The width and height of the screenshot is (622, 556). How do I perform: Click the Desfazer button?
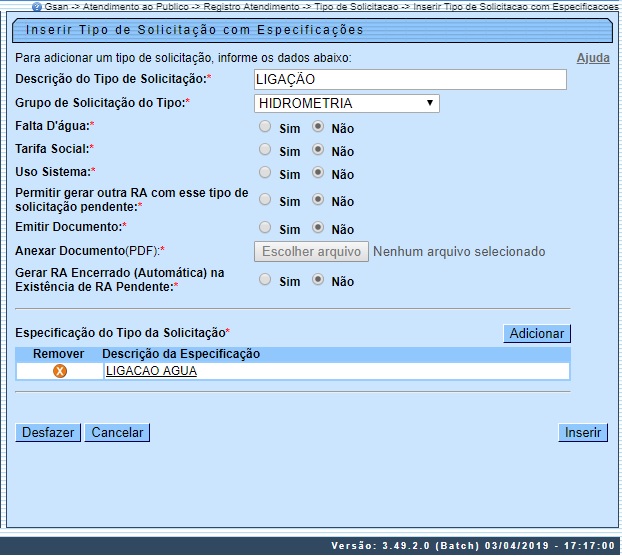48,432
